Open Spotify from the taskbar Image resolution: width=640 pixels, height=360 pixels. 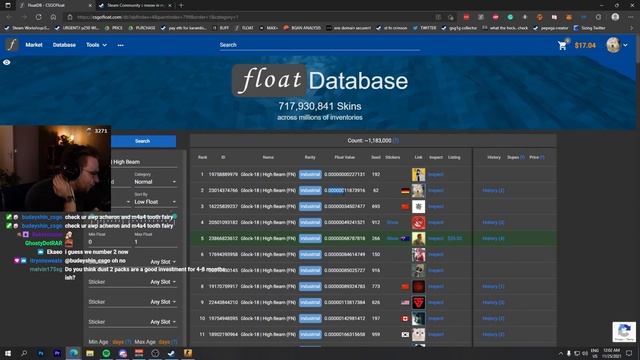coord(107,353)
